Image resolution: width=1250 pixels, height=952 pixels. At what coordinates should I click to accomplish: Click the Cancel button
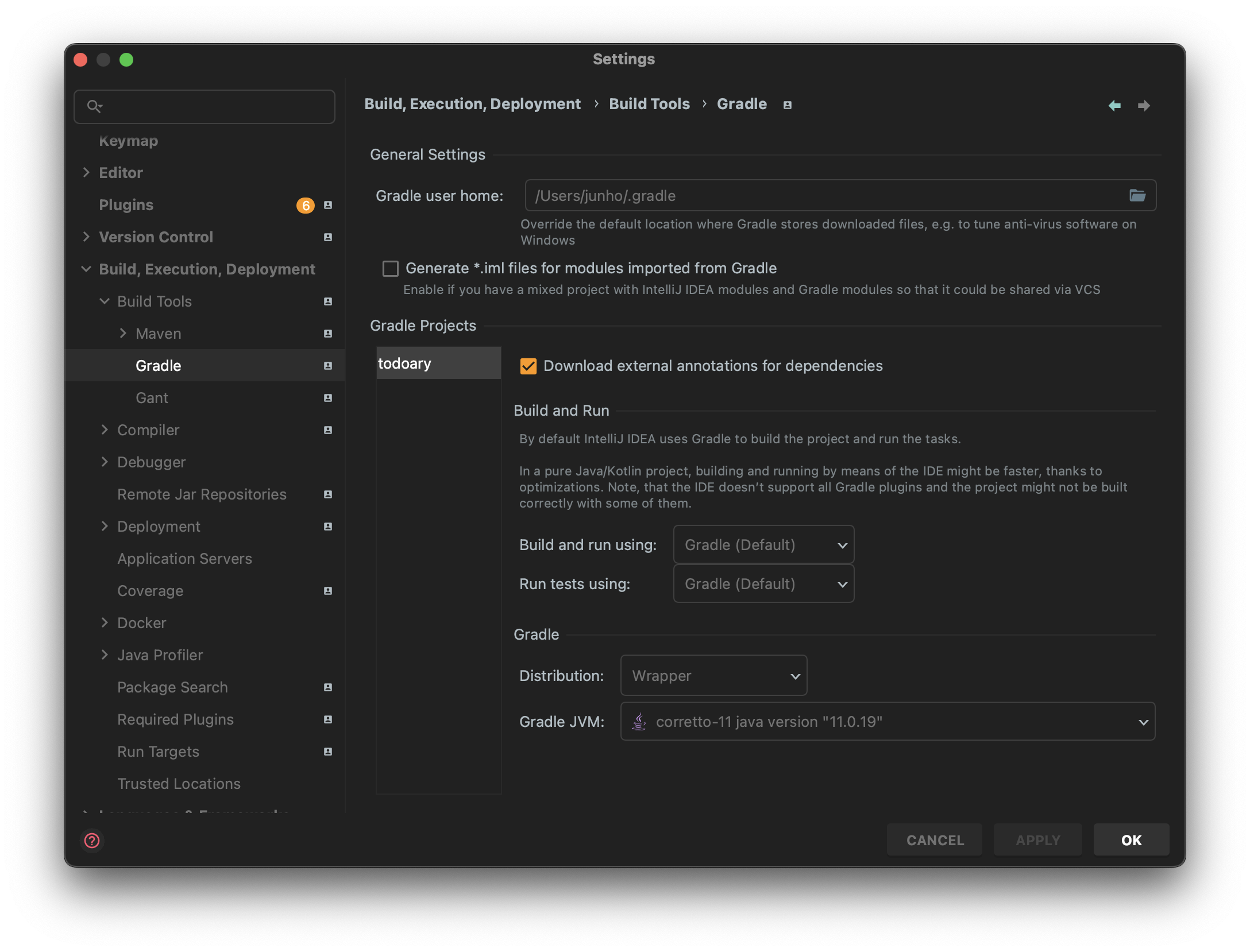click(935, 840)
